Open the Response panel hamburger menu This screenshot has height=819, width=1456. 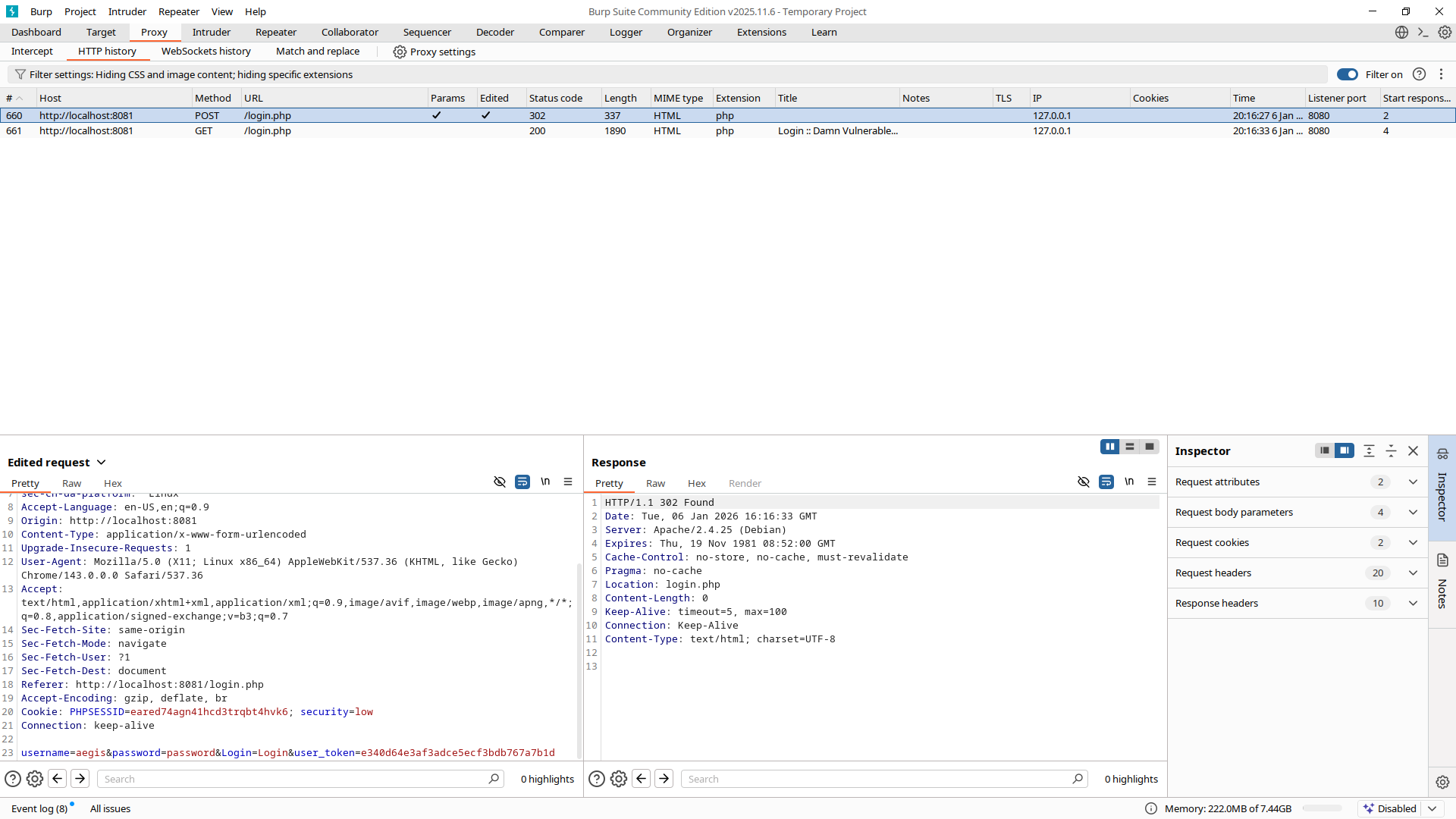(x=1152, y=482)
